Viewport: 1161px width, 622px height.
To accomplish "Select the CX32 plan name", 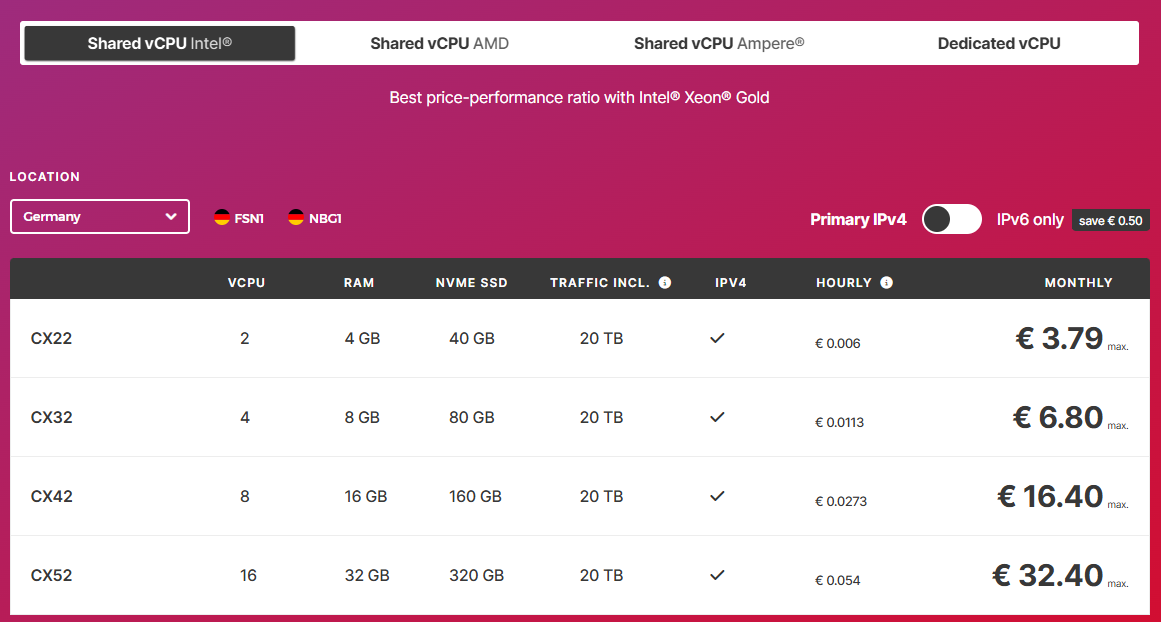I will click(51, 418).
